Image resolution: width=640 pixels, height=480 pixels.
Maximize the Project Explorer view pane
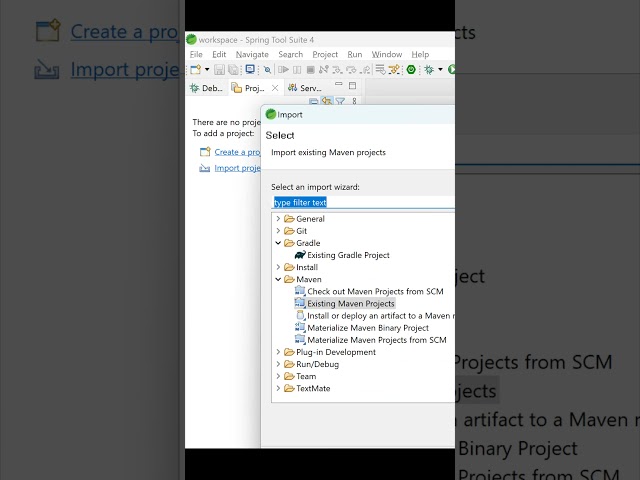[x=352, y=85]
